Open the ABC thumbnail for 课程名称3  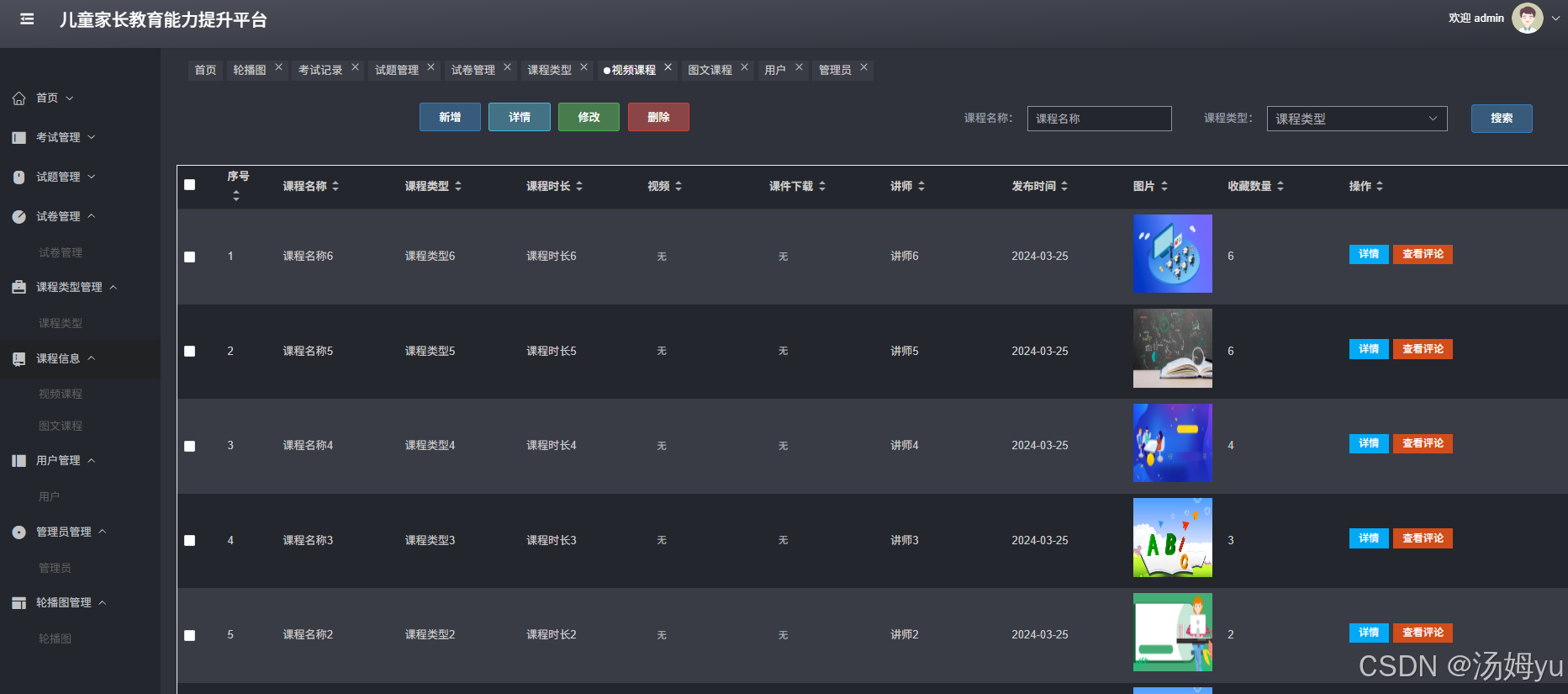[1173, 538]
